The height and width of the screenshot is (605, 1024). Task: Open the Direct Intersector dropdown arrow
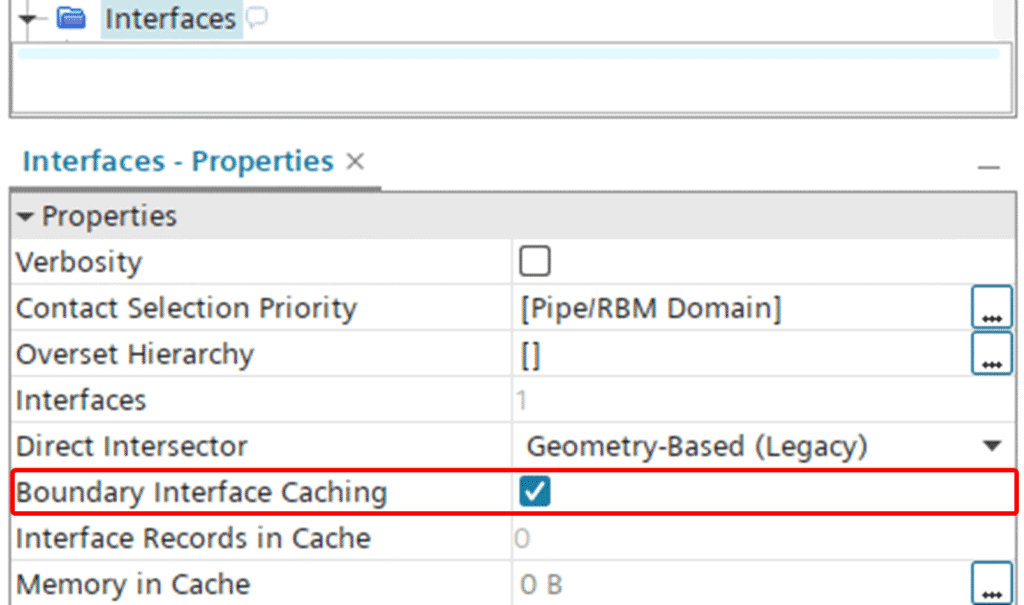992,446
